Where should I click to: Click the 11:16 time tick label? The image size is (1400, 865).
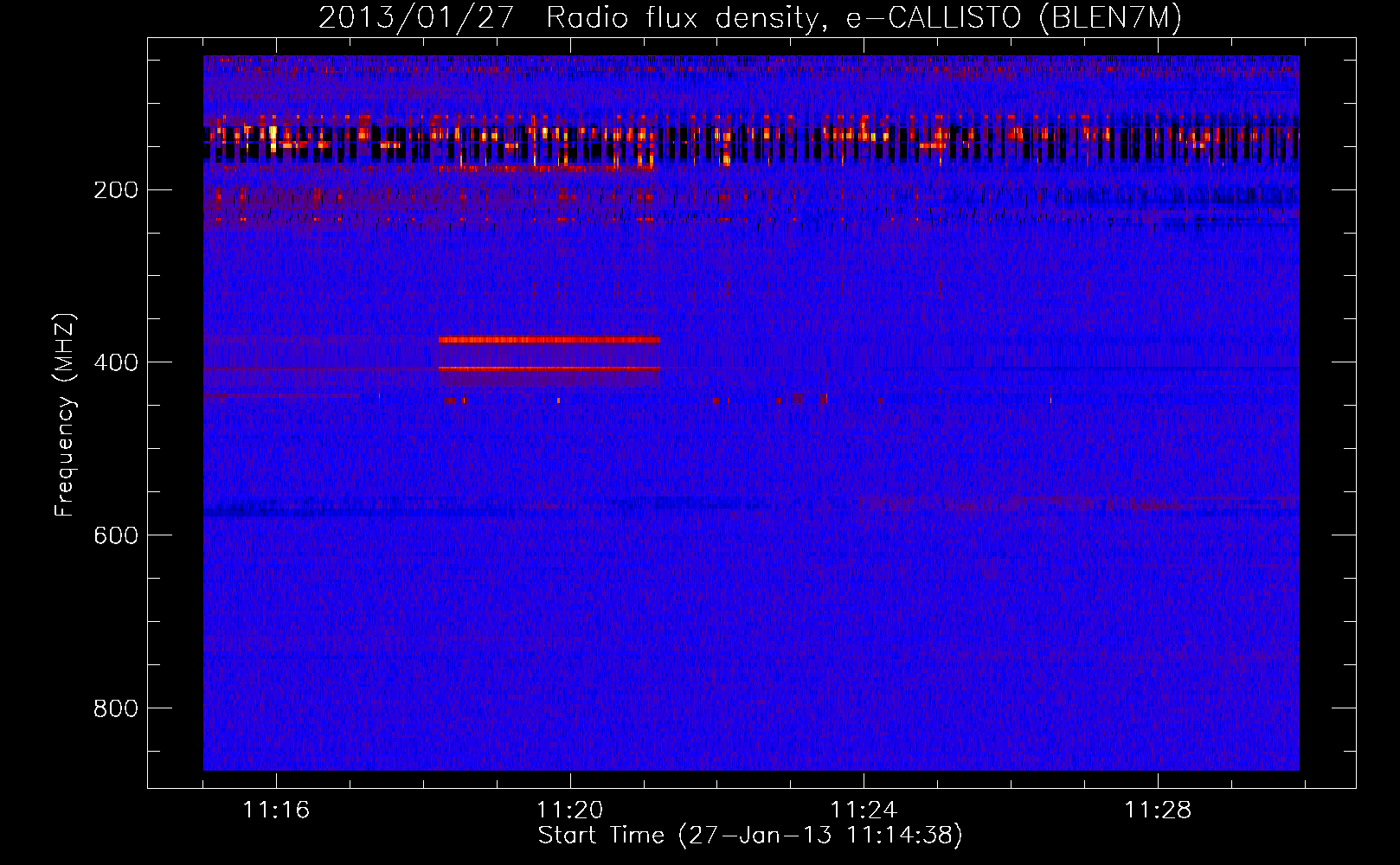pos(276,810)
